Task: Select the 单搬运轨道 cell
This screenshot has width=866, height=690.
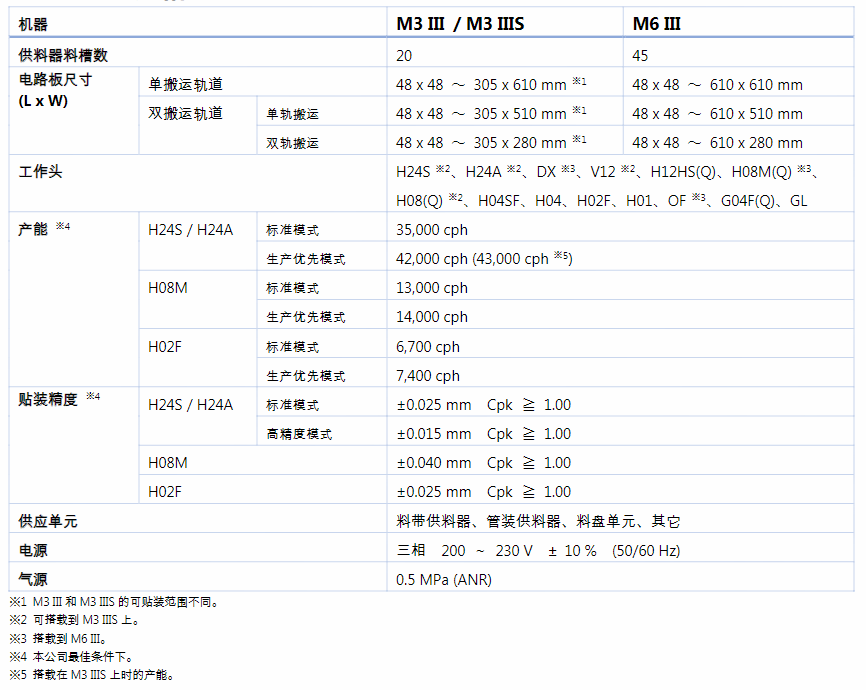Action: point(185,82)
